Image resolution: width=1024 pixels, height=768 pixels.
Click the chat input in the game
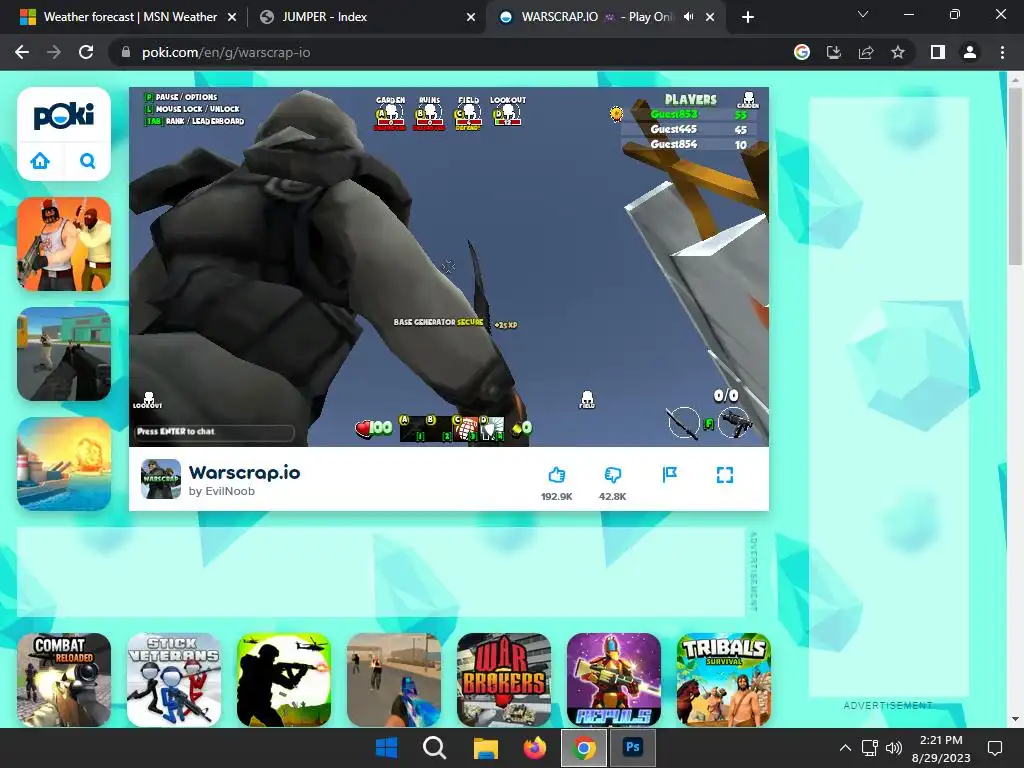(x=214, y=432)
